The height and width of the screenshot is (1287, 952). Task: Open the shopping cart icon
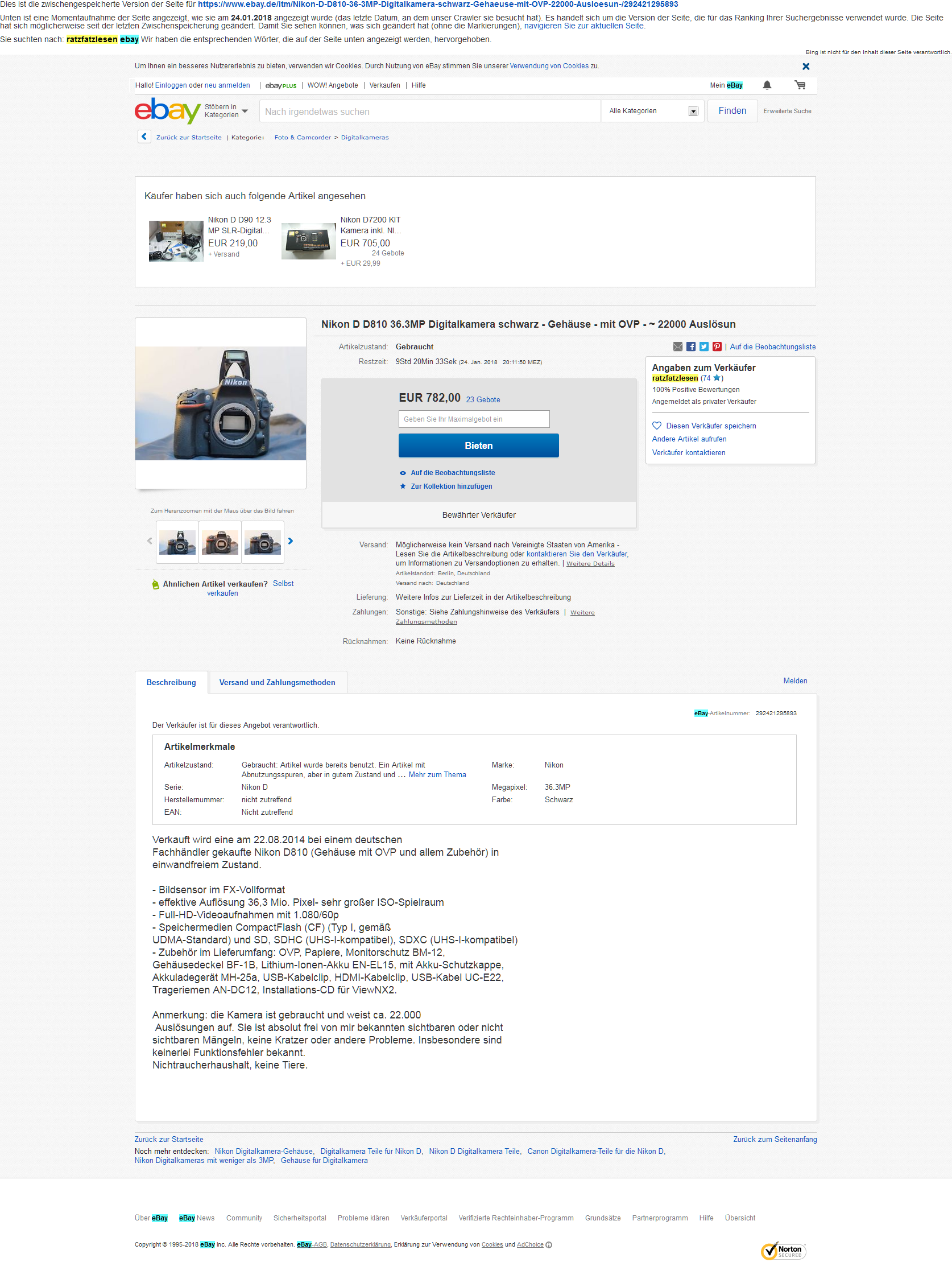[800, 85]
